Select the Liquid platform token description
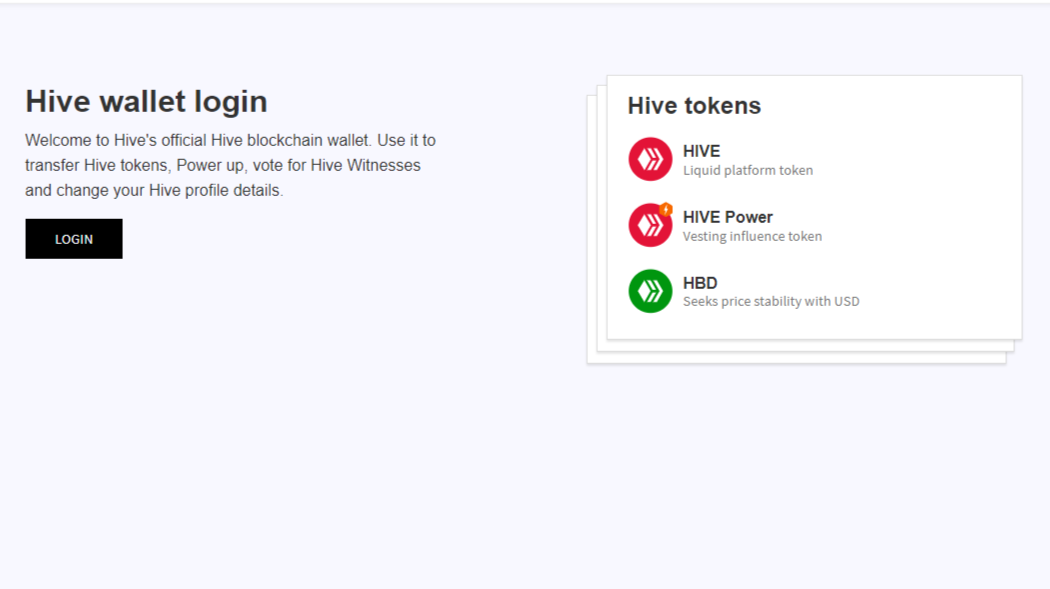1050x589 pixels. (748, 170)
